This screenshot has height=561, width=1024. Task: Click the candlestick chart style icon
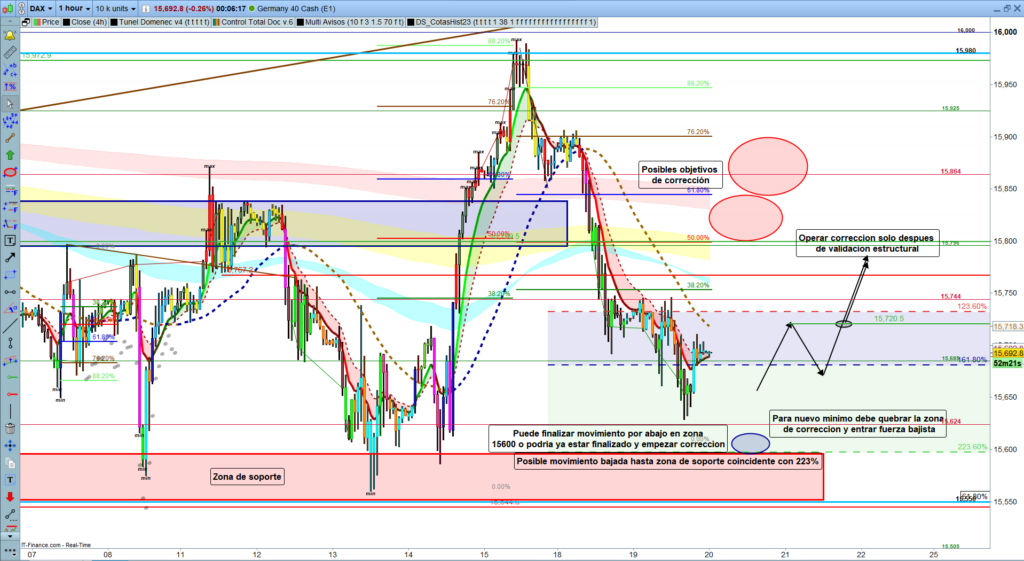point(9,7)
